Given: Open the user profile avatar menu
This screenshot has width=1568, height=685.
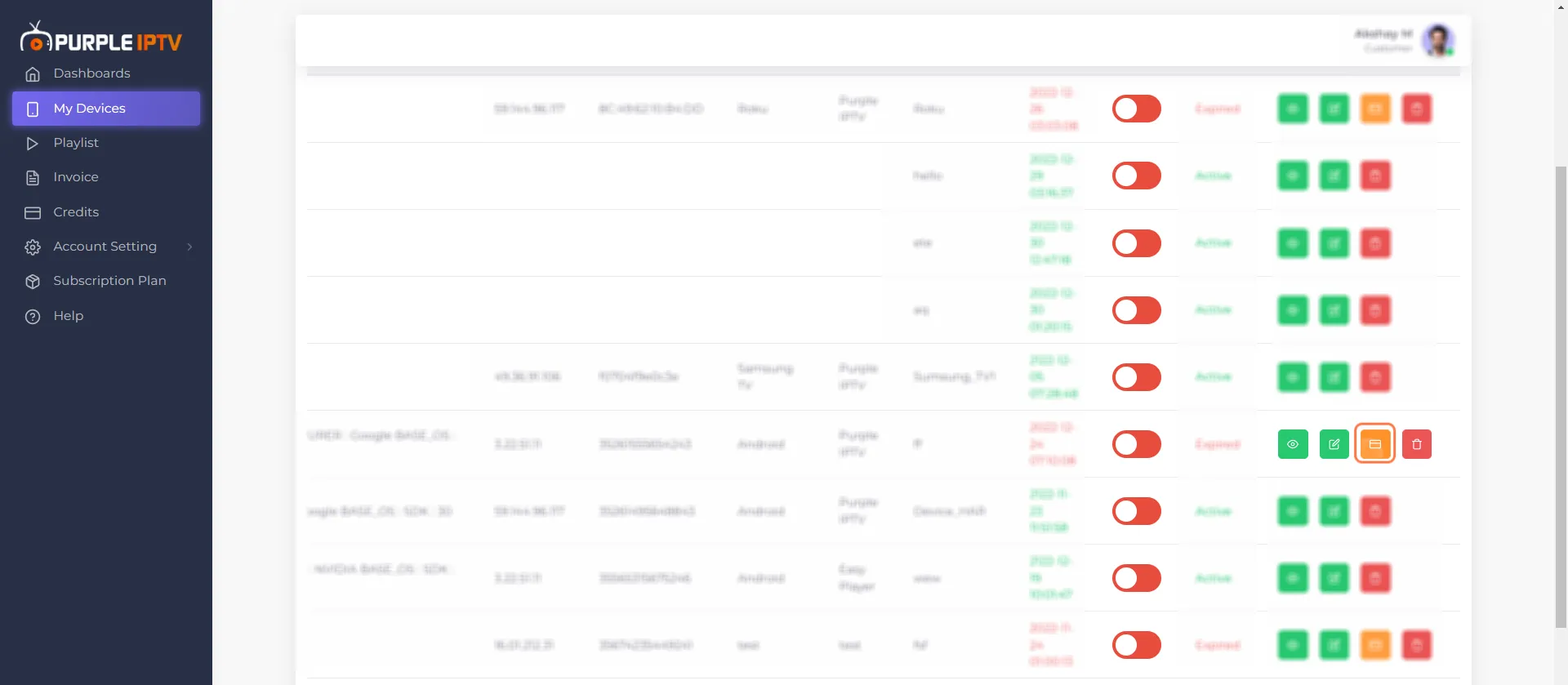Looking at the screenshot, I should point(1437,41).
